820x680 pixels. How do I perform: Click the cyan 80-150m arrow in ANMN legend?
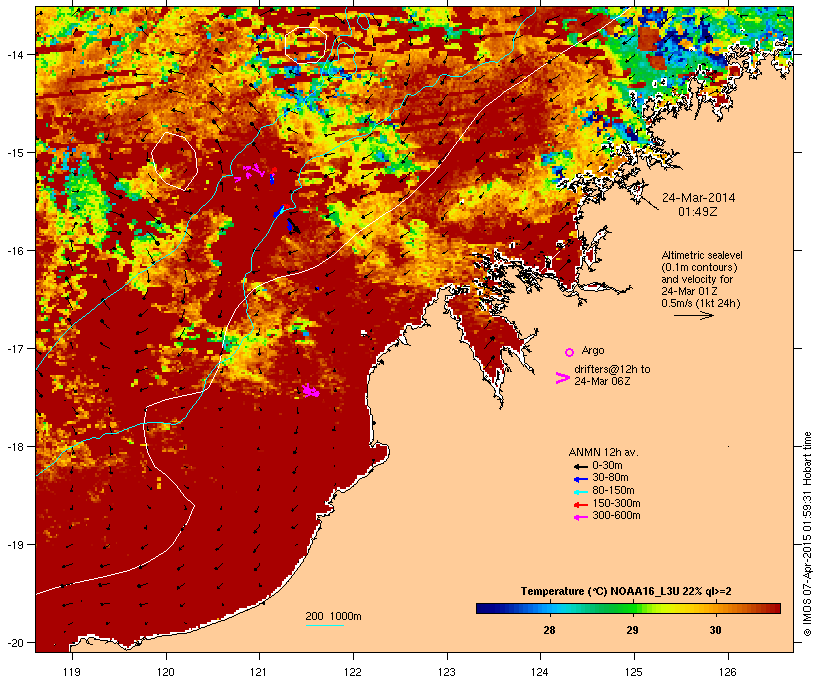[580, 492]
